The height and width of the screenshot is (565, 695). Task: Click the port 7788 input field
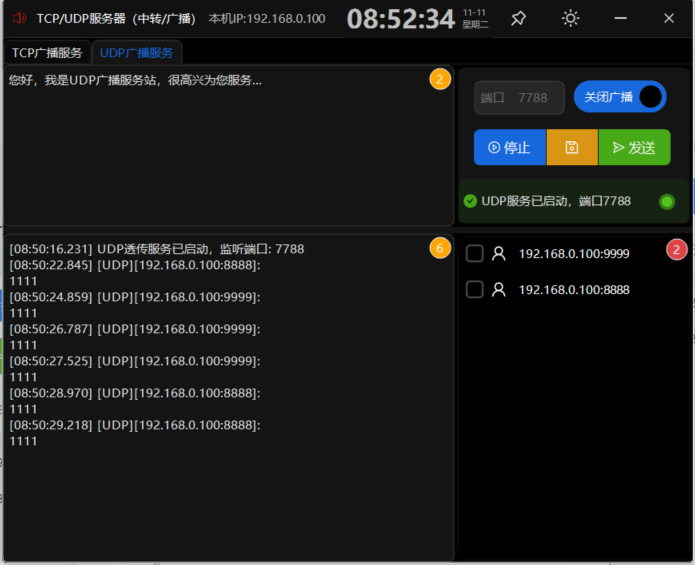[519, 97]
